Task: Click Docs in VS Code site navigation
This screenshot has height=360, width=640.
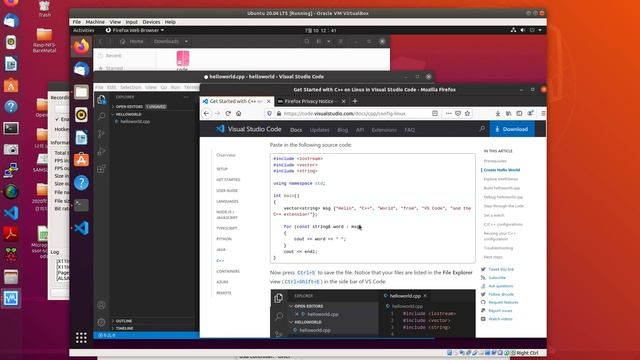Action: click(x=296, y=130)
